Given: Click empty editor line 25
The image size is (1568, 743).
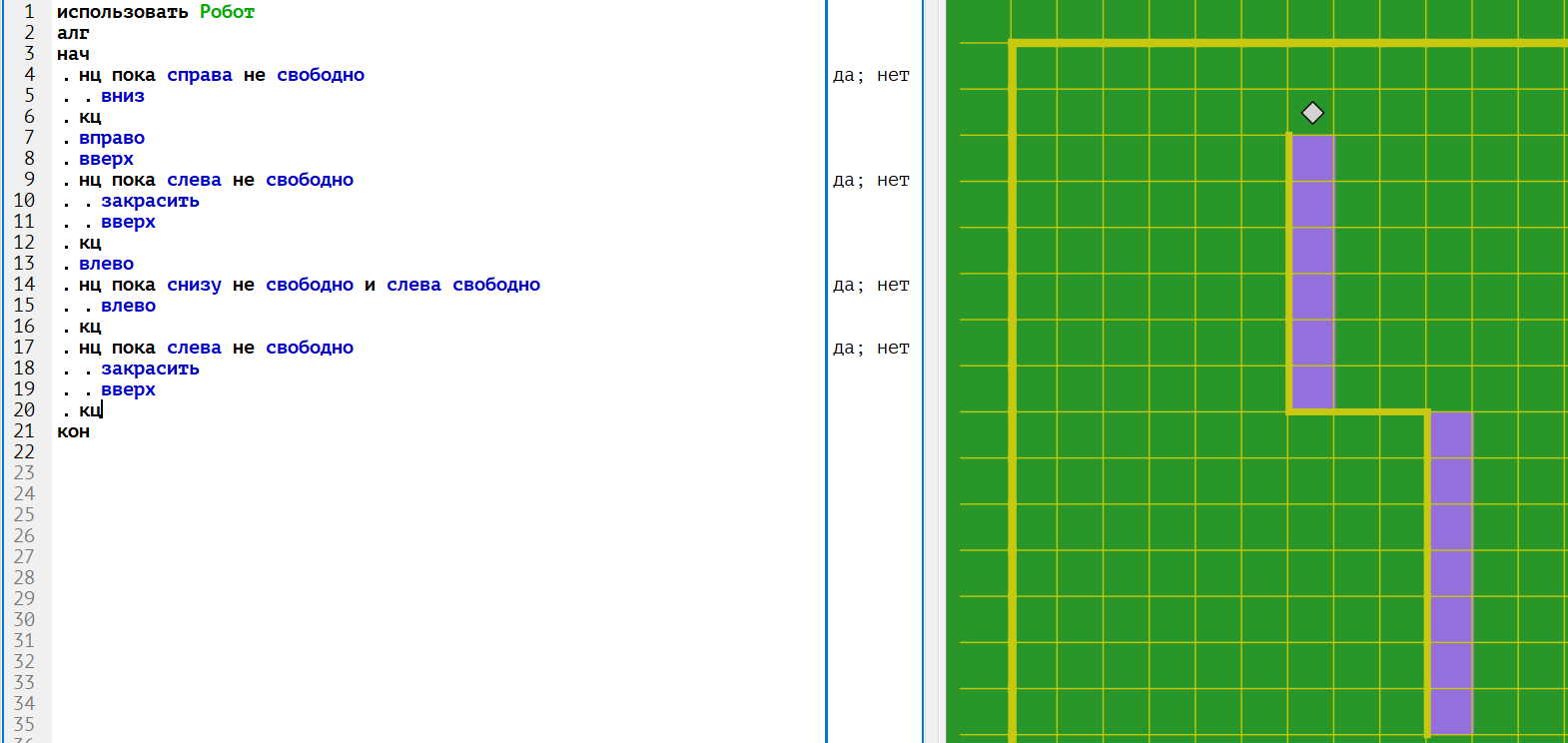Looking at the screenshot, I should 399,515.
